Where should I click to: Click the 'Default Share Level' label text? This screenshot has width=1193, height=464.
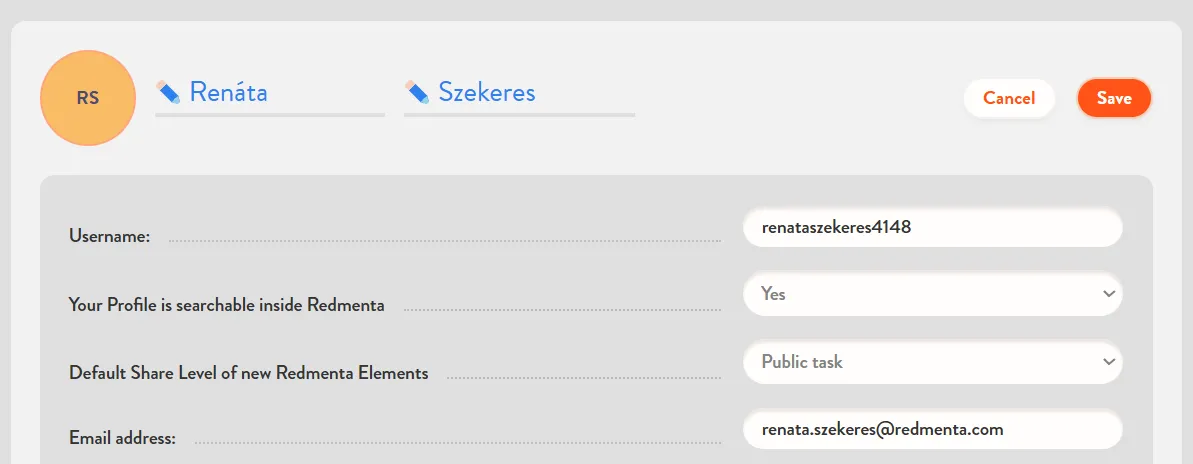tap(249, 373)
